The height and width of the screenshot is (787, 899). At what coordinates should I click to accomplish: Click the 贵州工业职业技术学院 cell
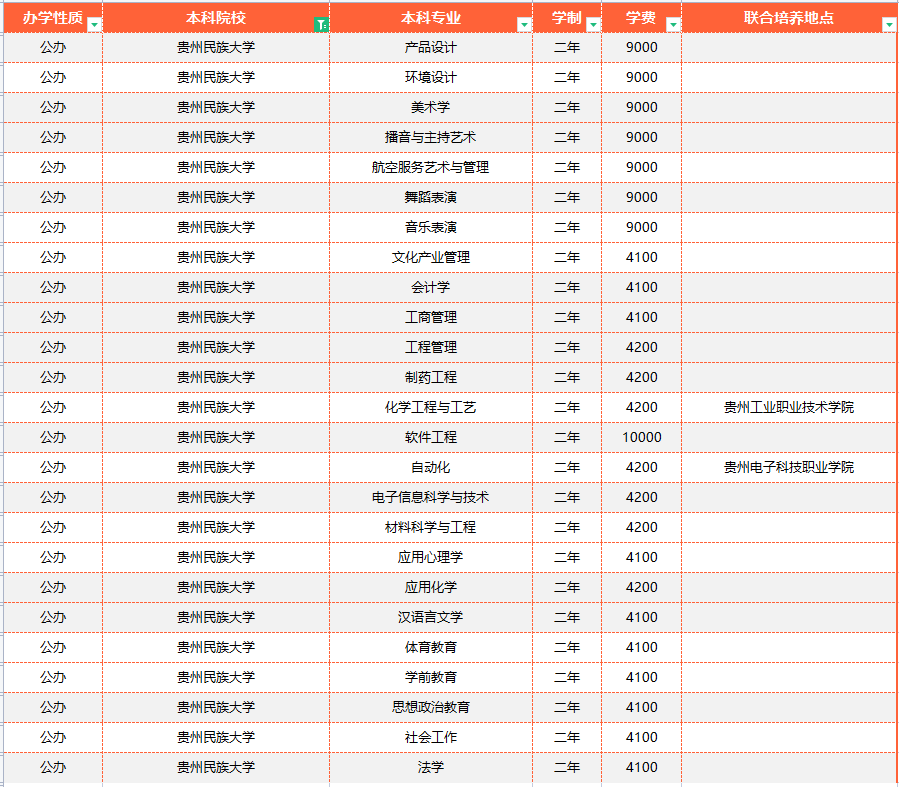pos(789,408)
